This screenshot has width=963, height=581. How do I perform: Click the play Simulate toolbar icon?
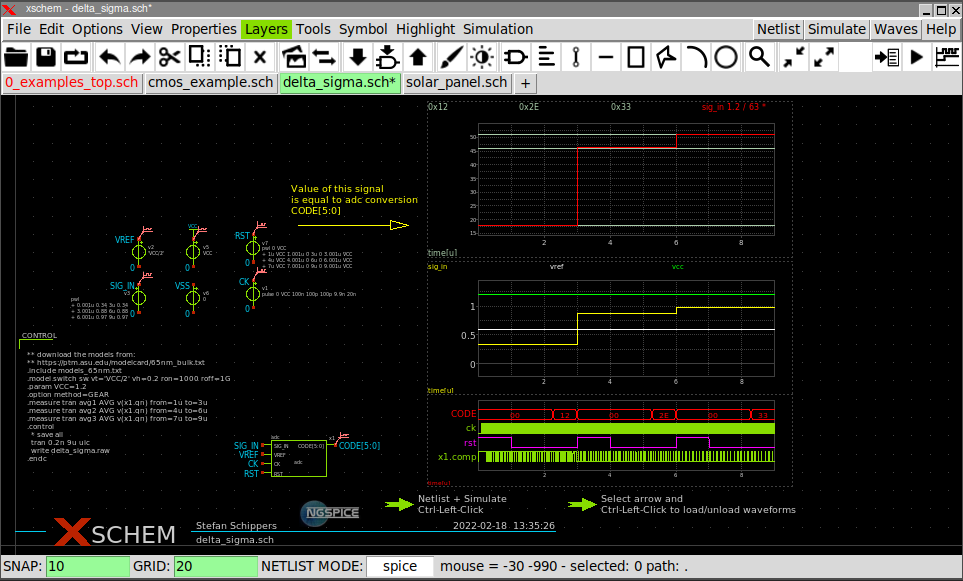click(x=916, y=57)
